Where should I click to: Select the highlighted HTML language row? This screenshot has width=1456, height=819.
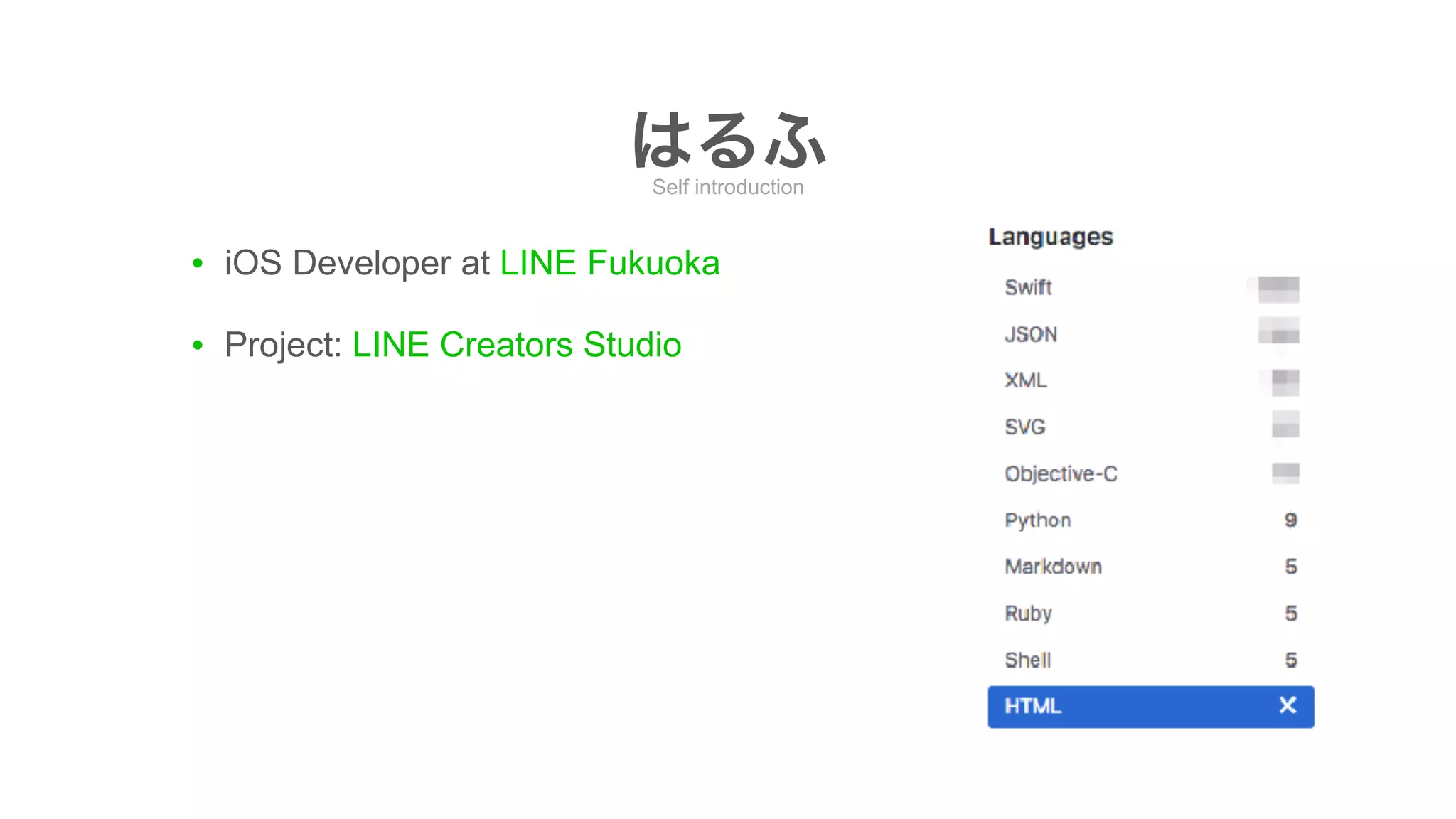coord(1150,707)
